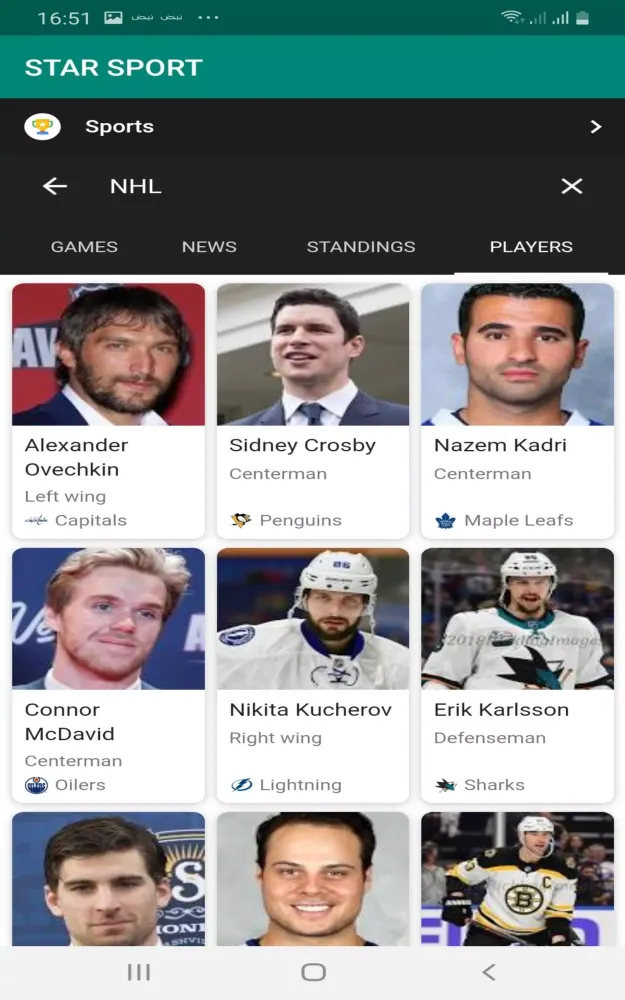
Task: Tap the Oilers team logo
Action: [36, 785]
